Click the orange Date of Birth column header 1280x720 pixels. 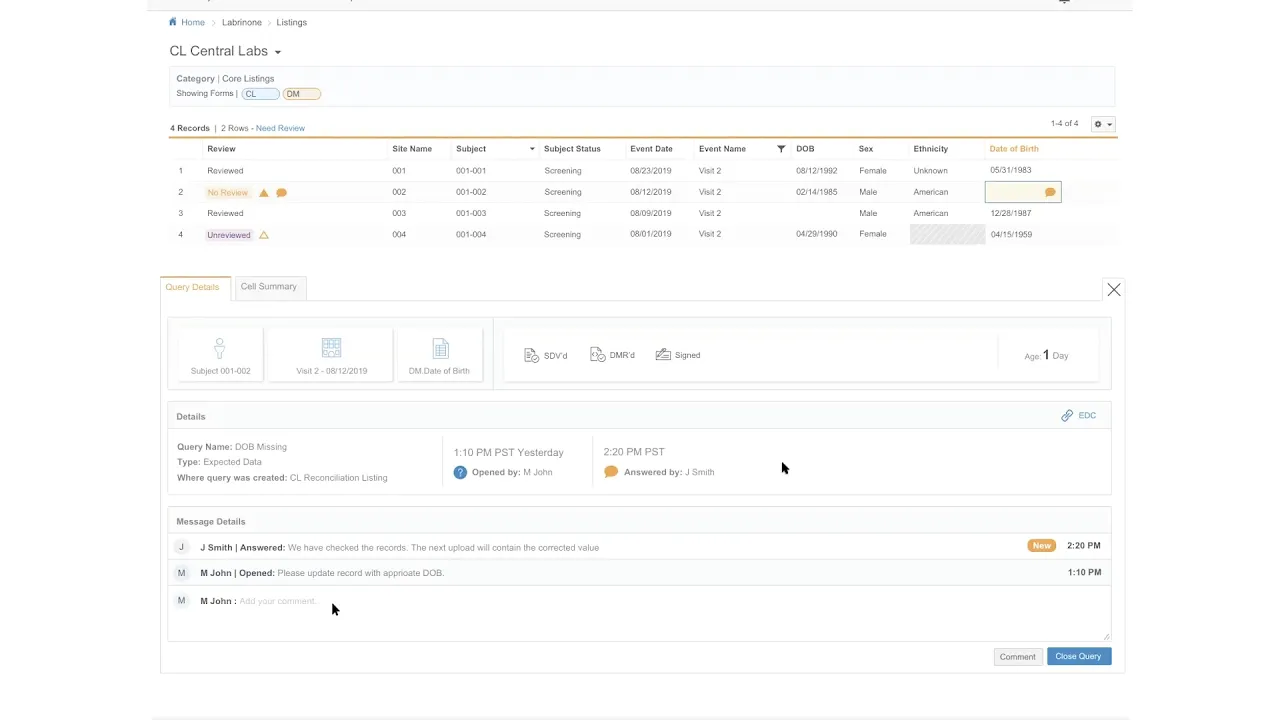pyautogui.click(x=1014, y=149)
